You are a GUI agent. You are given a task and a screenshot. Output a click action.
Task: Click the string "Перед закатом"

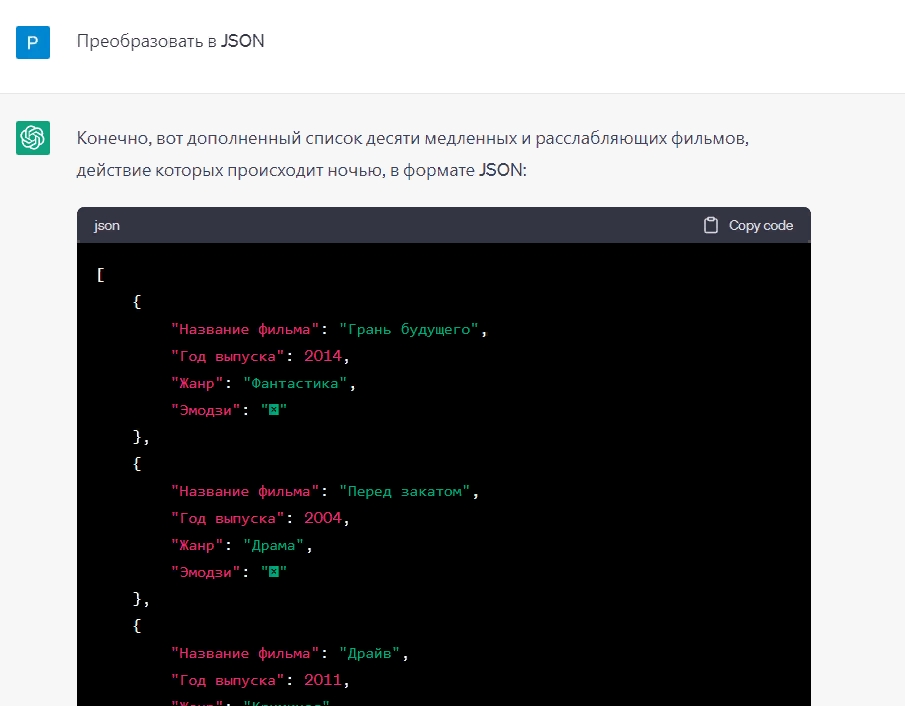[405, 492]
